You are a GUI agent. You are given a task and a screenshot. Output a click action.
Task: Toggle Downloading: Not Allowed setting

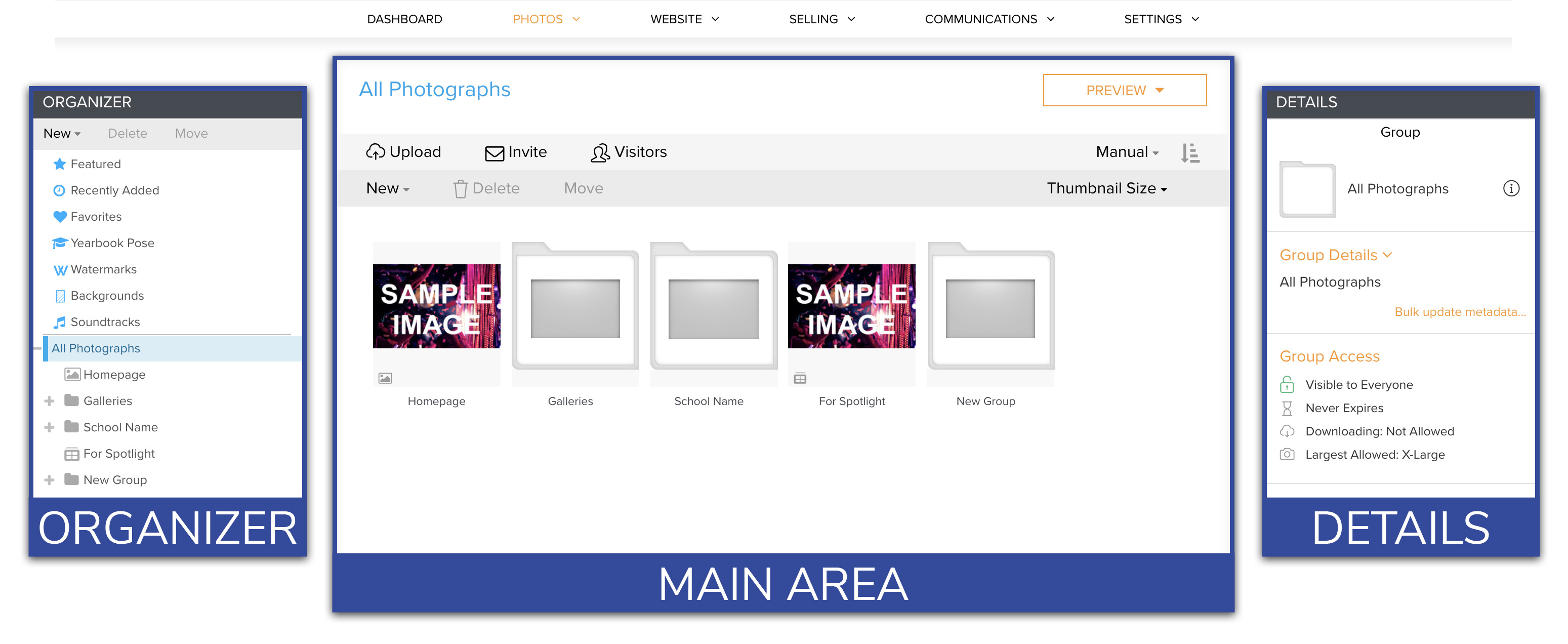point(1379,431)
